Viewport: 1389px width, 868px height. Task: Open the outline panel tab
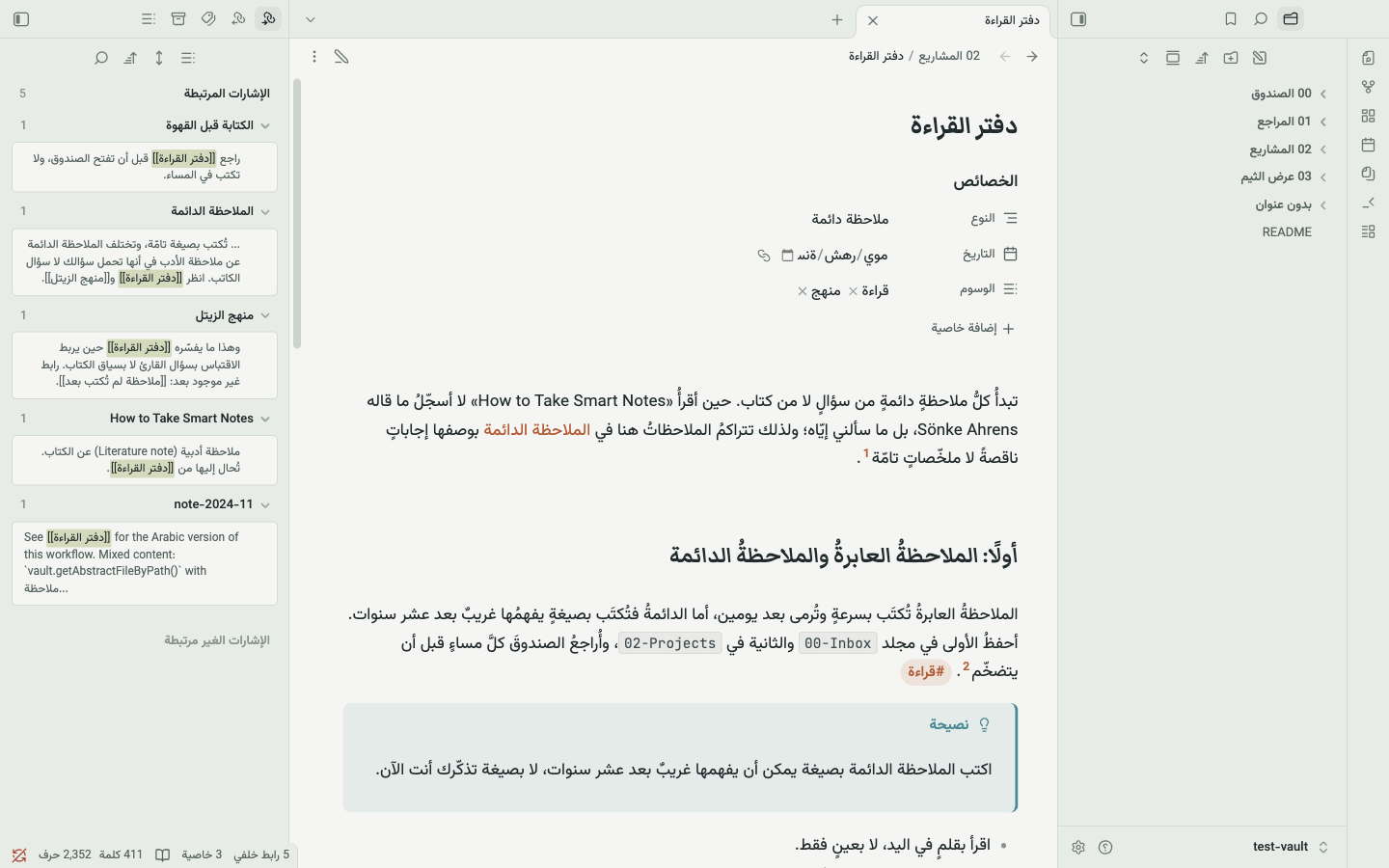[148, 19]
